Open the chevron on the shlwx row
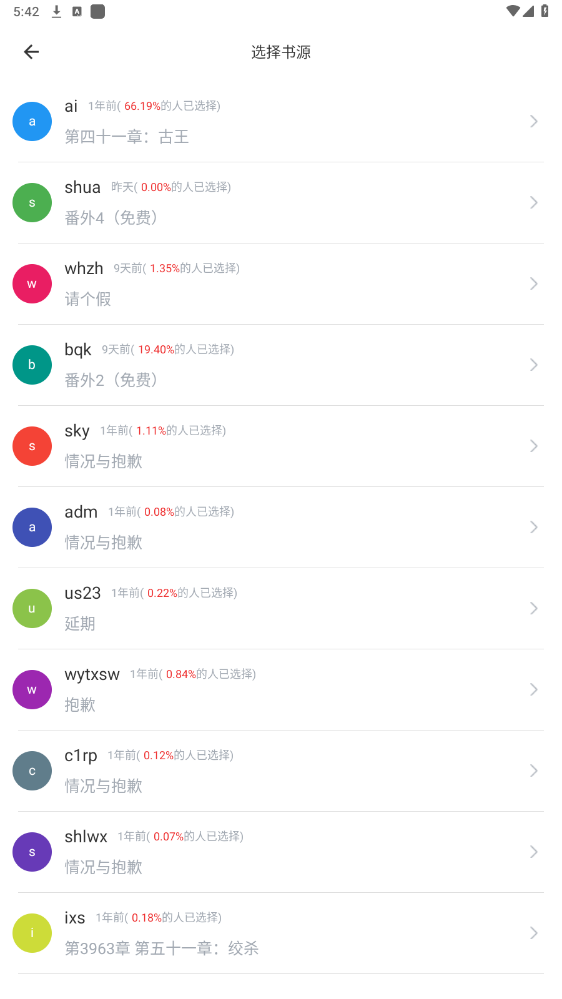The image size is (562, 999). click(534, 852)
